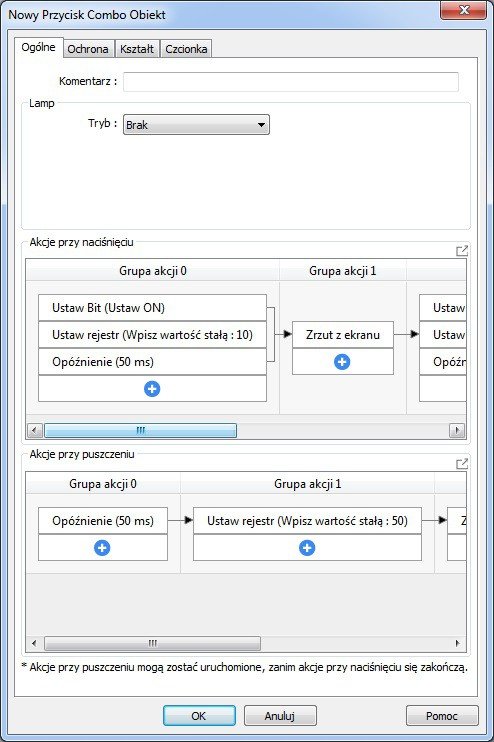Open help with the Pomoc button
This screenshot has width=494, height=742.
click(442, 716)
